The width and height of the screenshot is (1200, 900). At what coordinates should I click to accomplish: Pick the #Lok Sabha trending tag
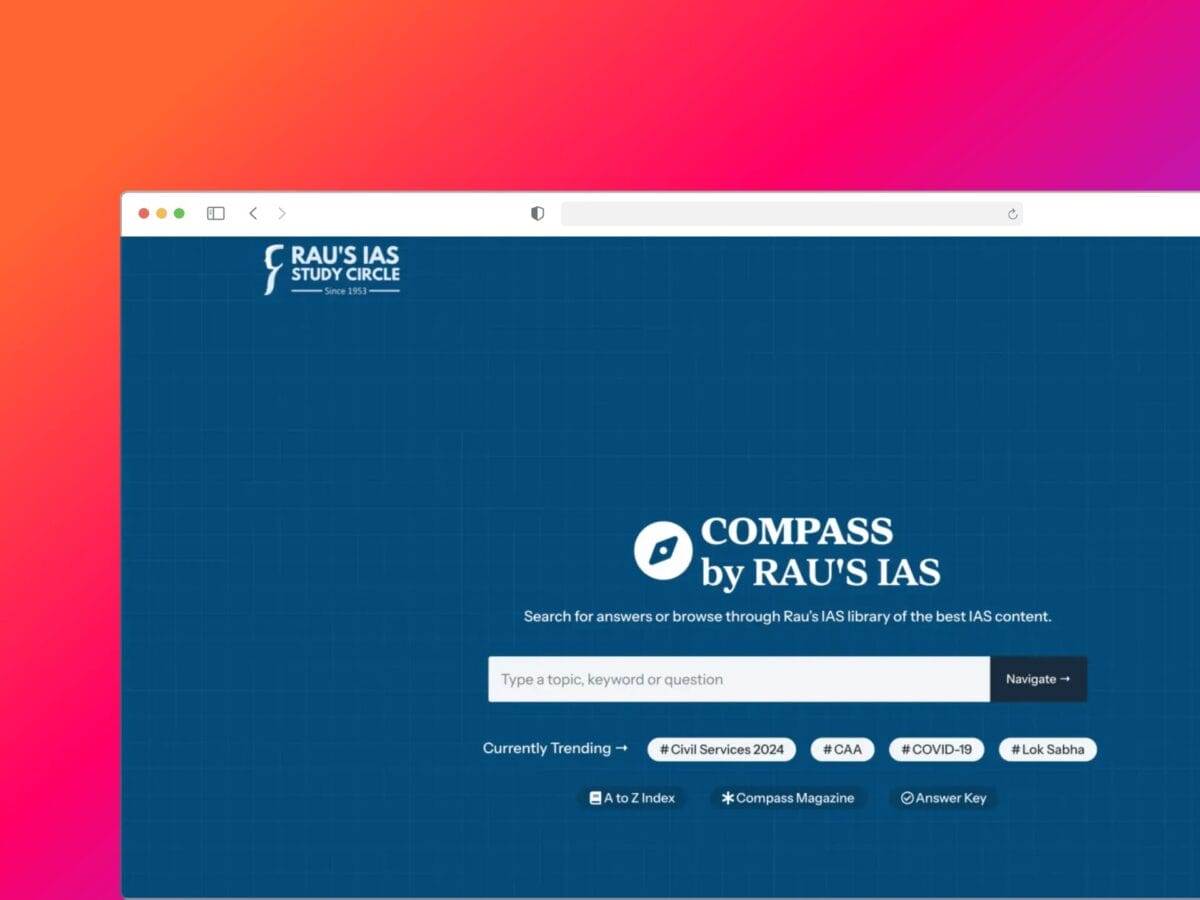coord(1048,749)
